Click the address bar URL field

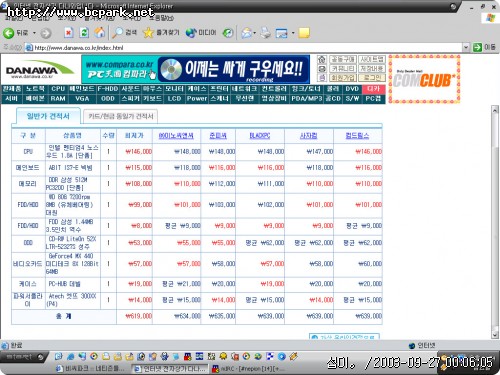click(x=247, y=47)
